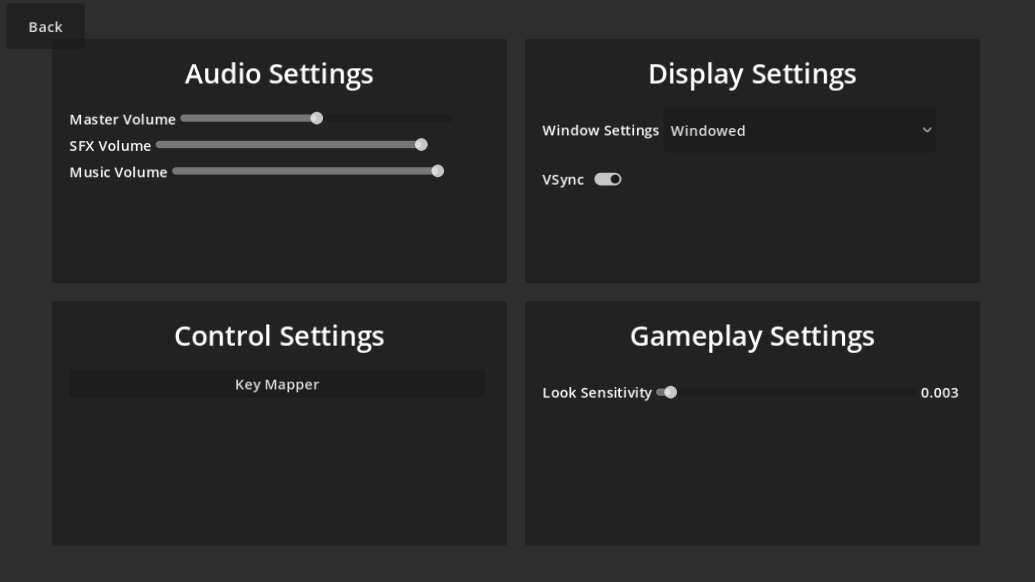Viewport: 1035px width, 582px height.
Task: Click the Look Sensitivity value 0.003
Action: click(939, 393)
